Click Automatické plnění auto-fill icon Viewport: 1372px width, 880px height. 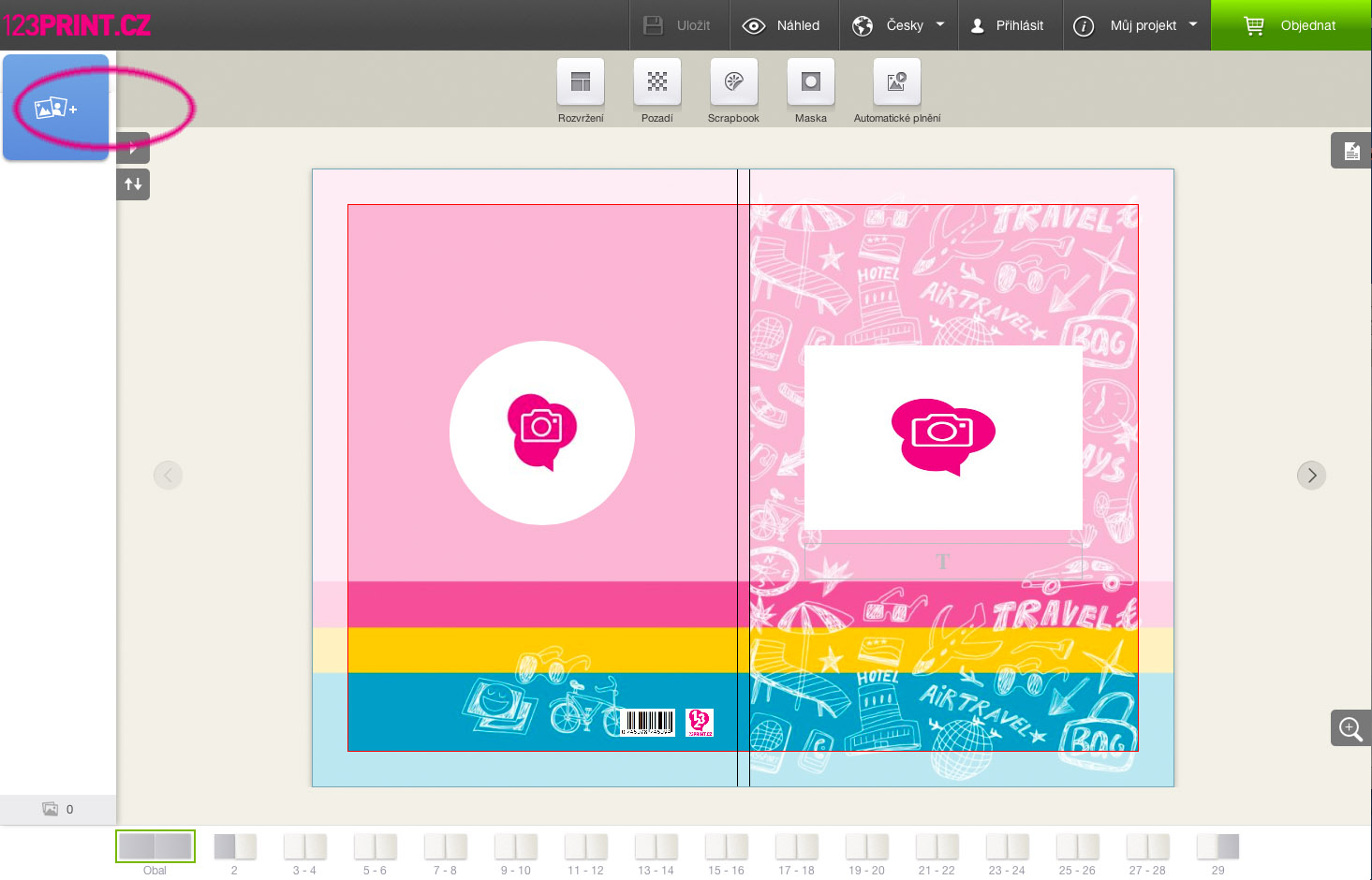coord(896,83)
